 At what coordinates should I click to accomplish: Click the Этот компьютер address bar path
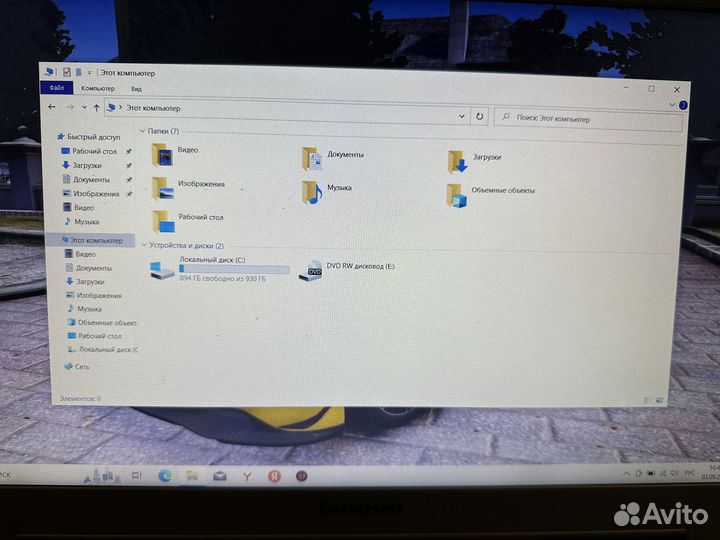click(x=153, y=108)
